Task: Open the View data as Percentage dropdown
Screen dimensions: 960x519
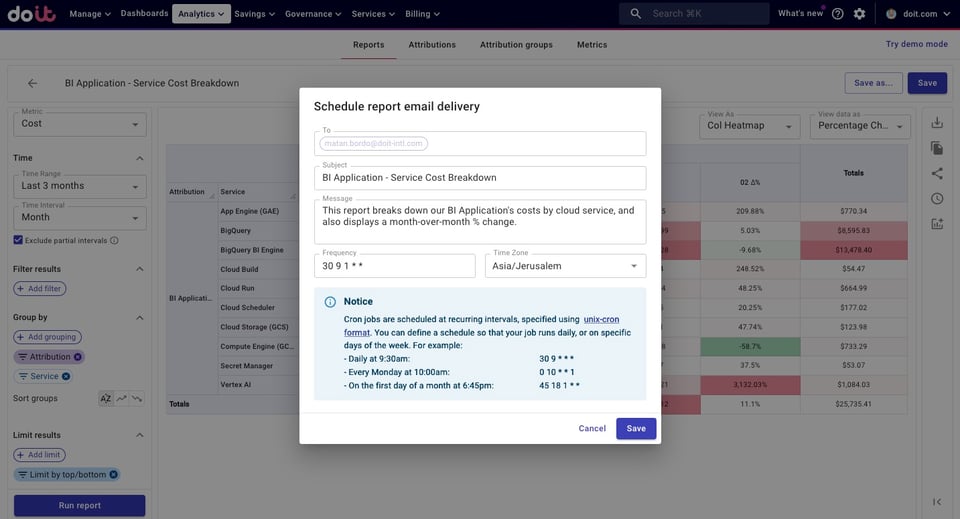Action: (x=860, y=126)
